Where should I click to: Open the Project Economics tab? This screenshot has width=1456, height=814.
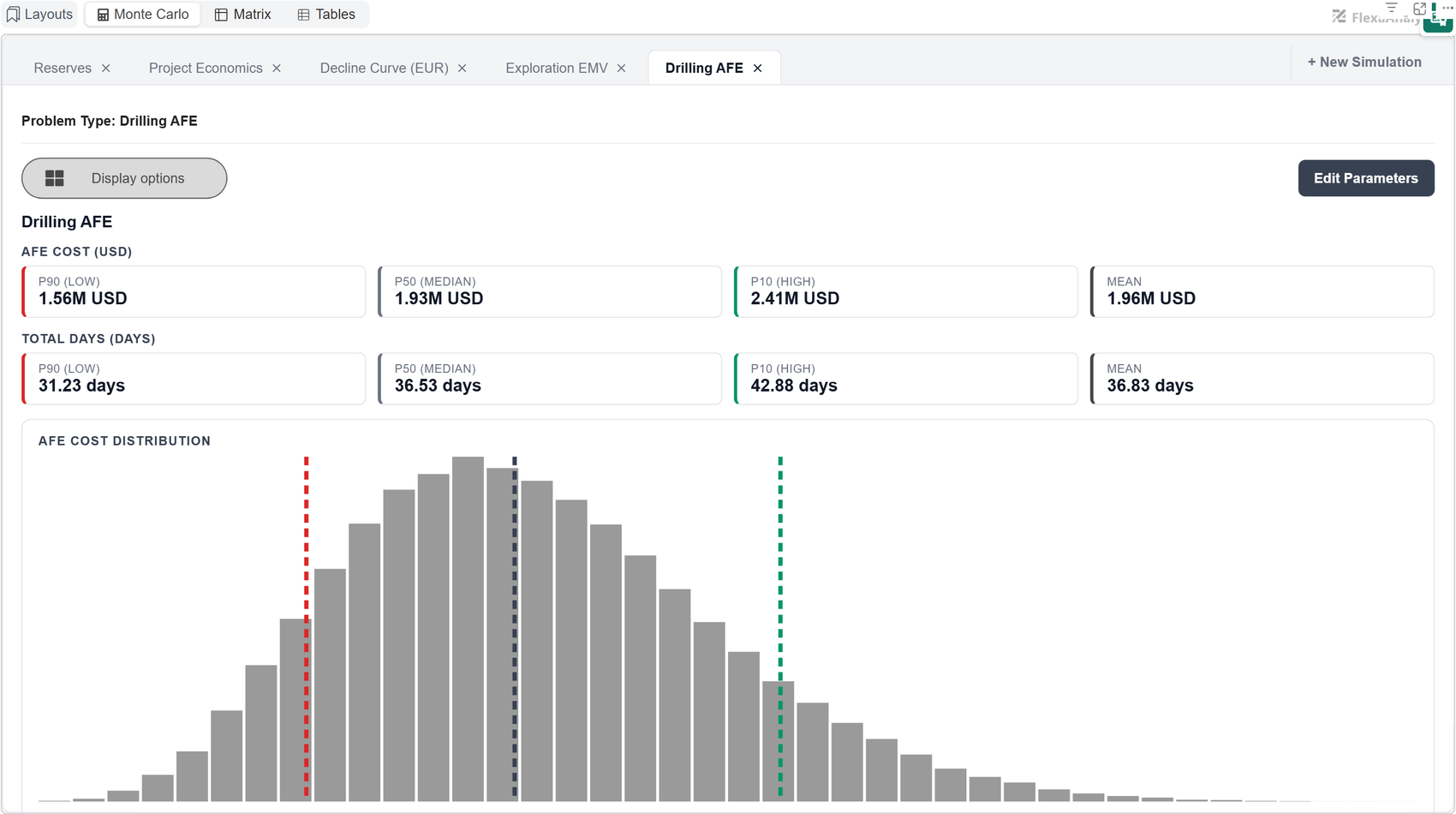click(x=206, y=69)
